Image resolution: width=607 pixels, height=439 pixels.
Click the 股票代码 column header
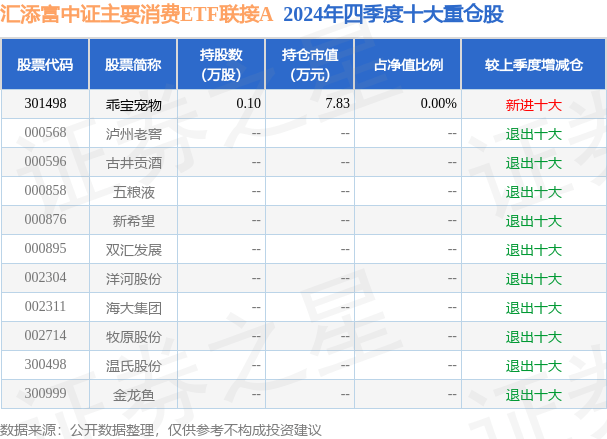coord(45,64)
